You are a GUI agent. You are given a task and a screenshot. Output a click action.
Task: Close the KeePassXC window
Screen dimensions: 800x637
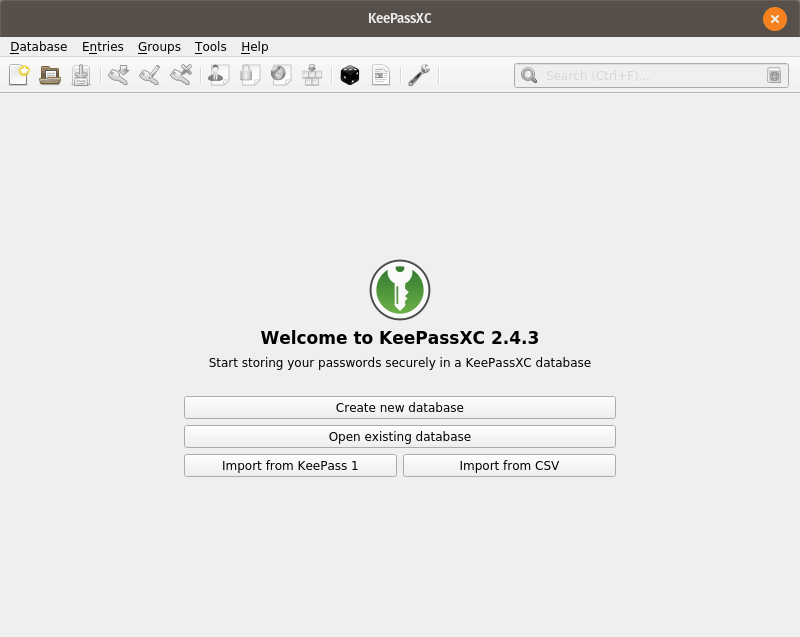774,19
